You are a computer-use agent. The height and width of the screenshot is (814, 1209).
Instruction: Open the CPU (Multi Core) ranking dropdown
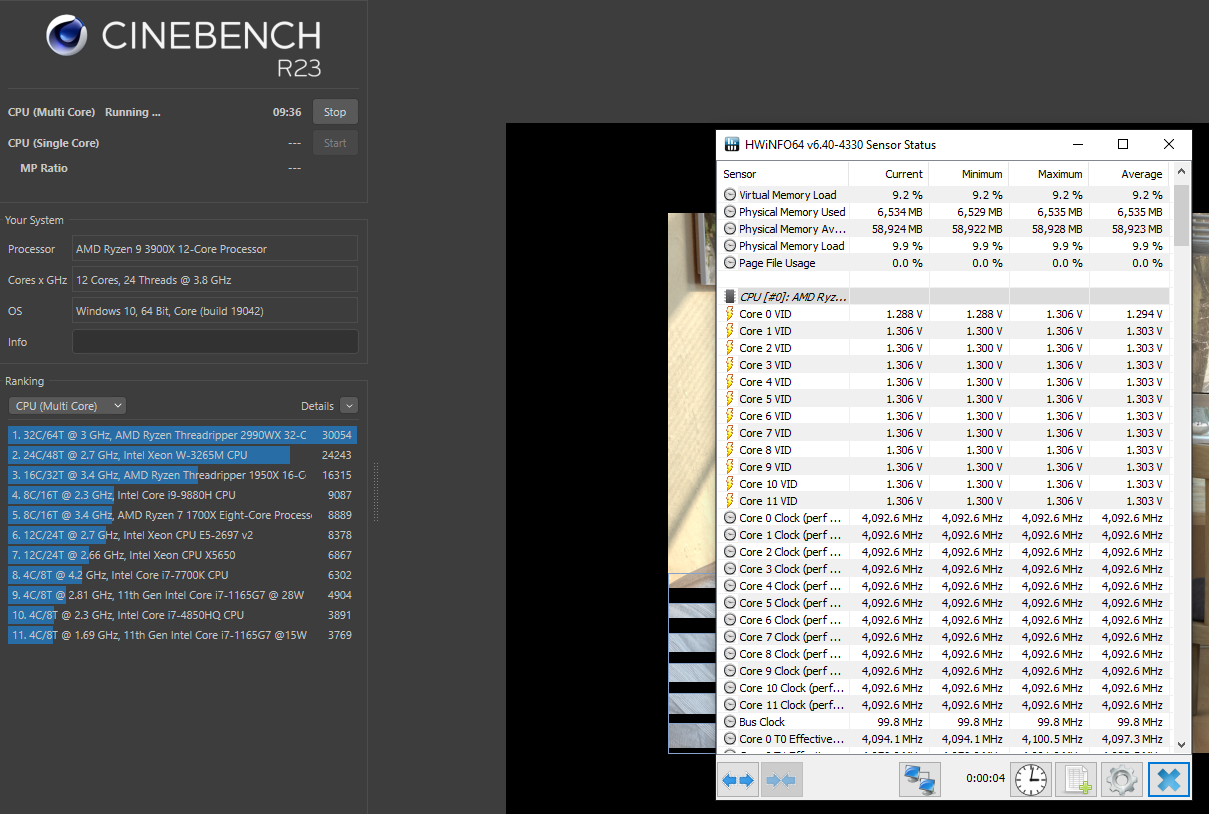pyautogui.click(x=67, y=406)
